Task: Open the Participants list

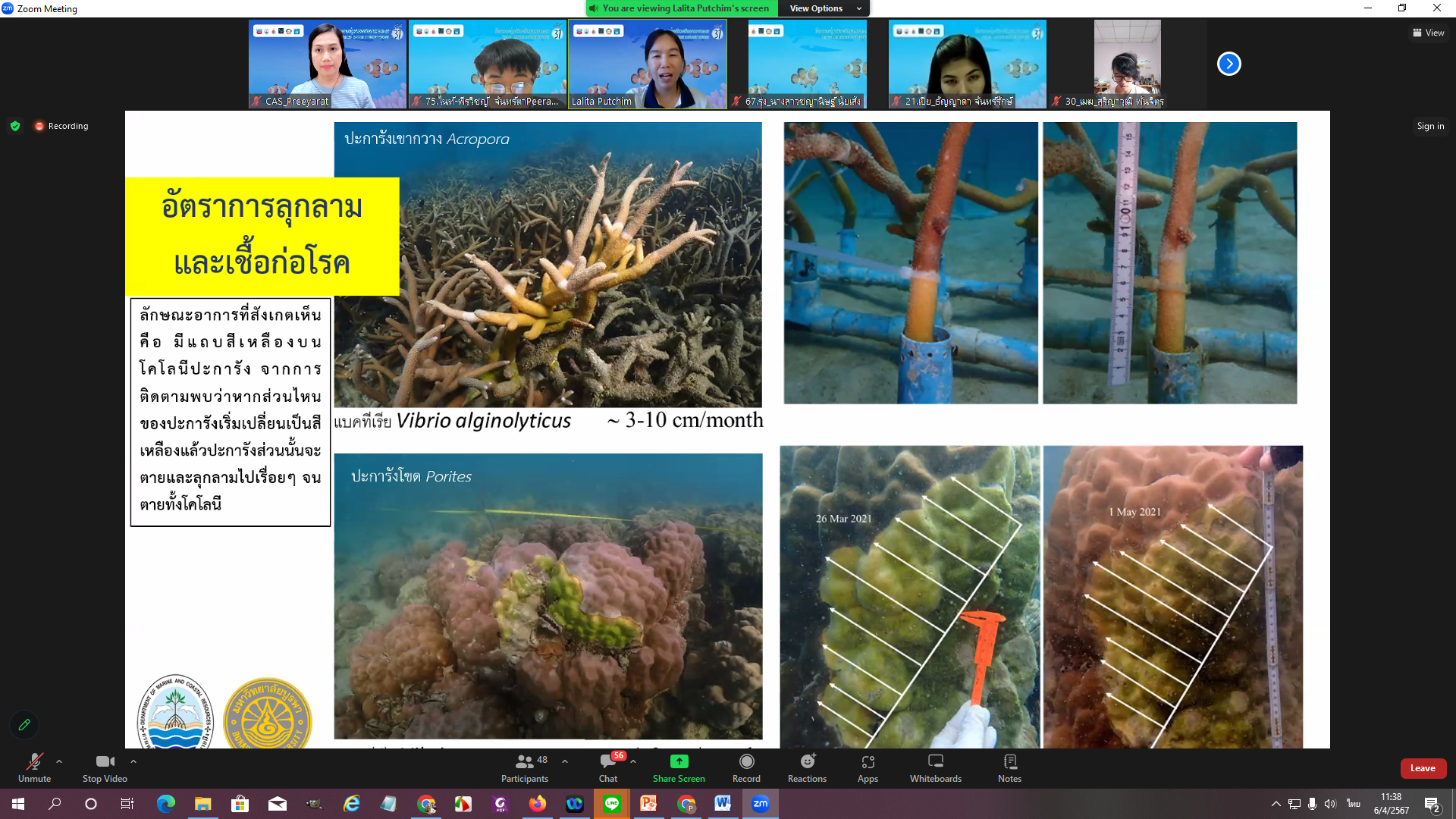Action: click(x=525, y=767)
